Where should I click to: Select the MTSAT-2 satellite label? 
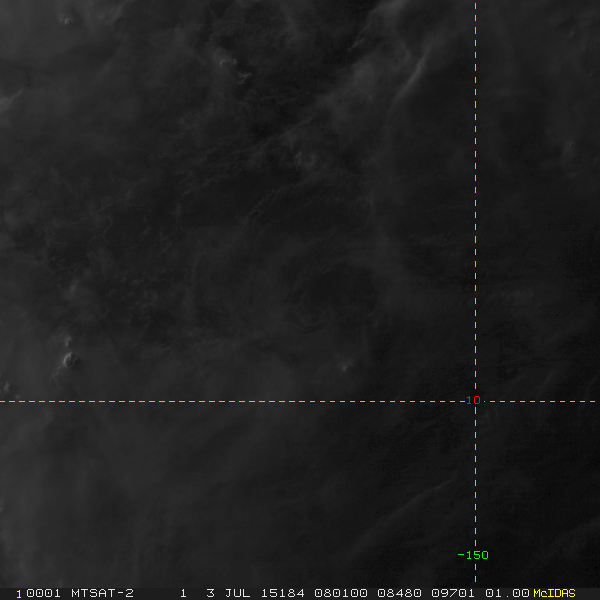click(x=102, y=593)
